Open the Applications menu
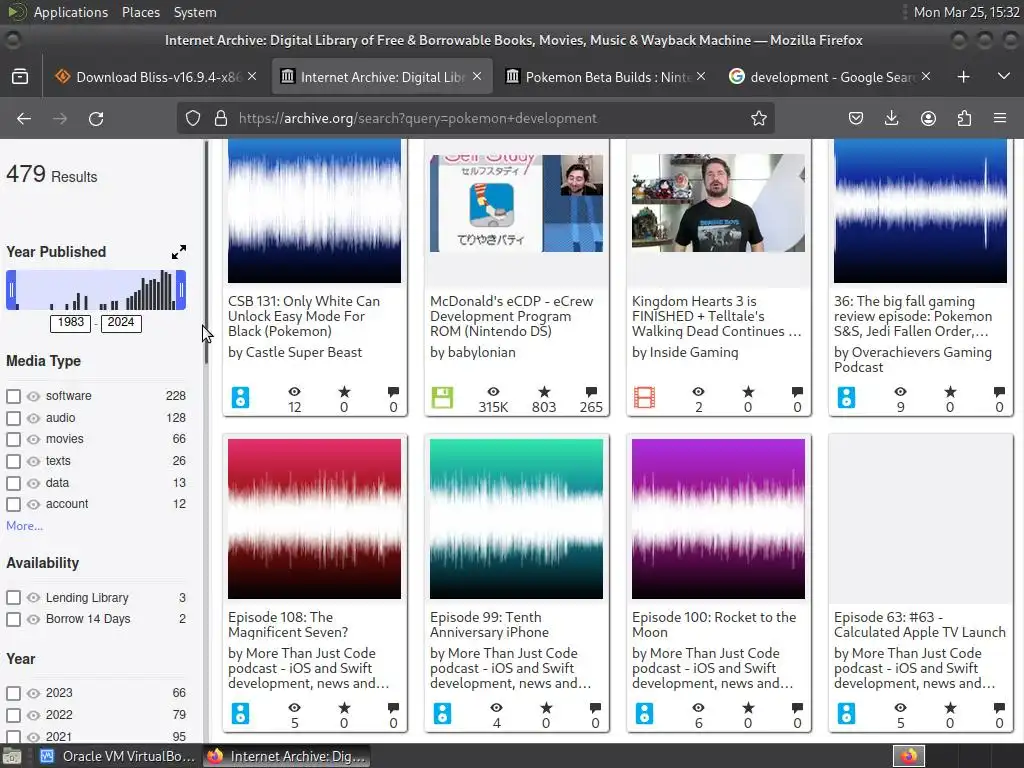This screenshot has width=1024, height=768. 71,12
